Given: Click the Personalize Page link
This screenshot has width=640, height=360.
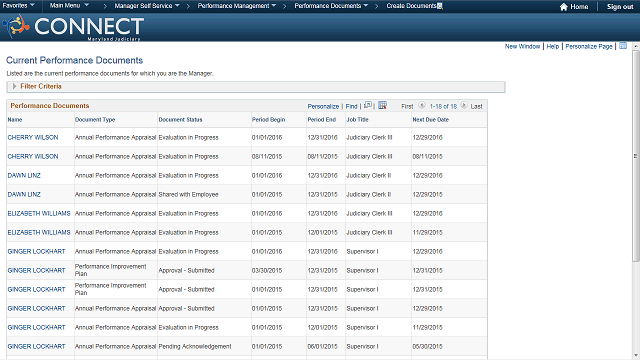Looking at the screenshot, I should tap(589, 47).
